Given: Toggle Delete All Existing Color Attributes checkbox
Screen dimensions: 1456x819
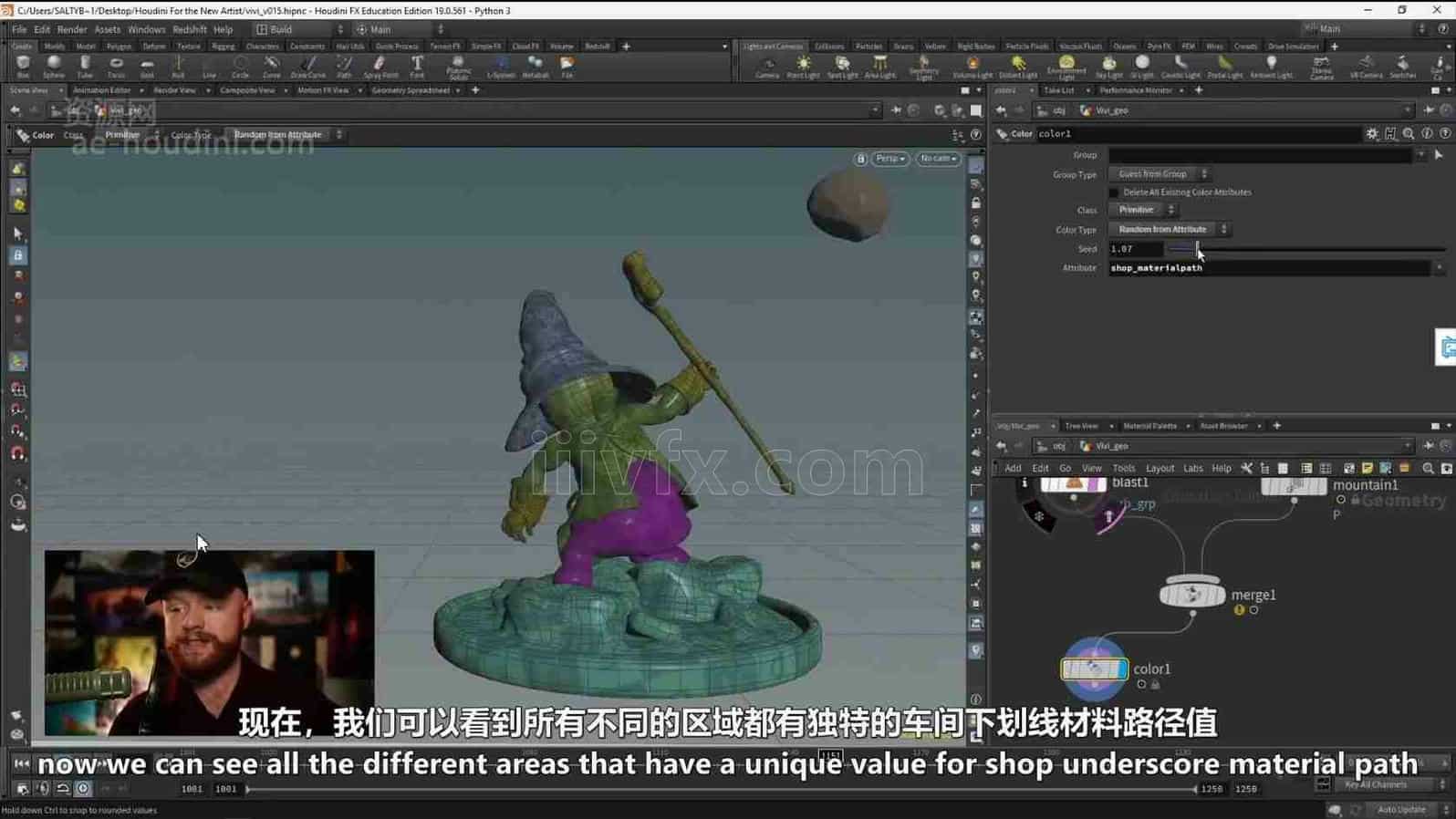Looking at the screenshot, I should [x=1113, y=192].
